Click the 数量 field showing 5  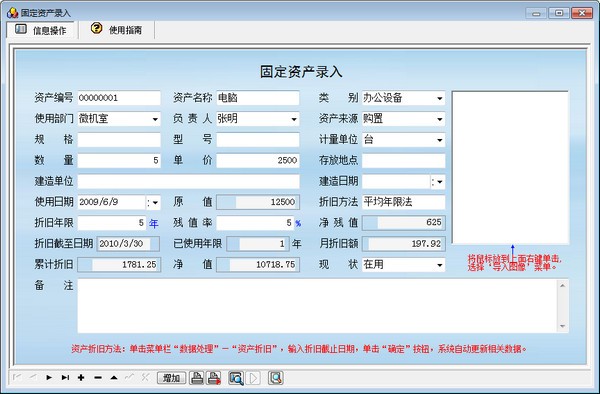(x=119, y=160)
